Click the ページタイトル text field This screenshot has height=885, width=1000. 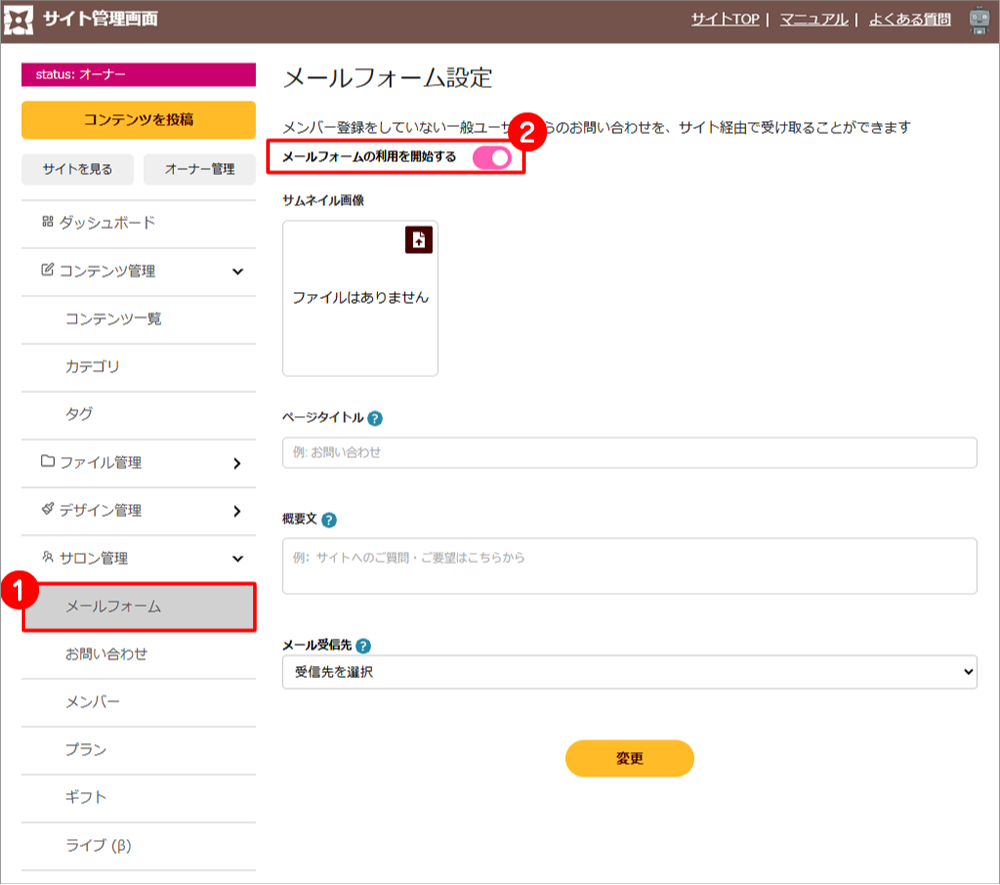click(x=629, y=453)
